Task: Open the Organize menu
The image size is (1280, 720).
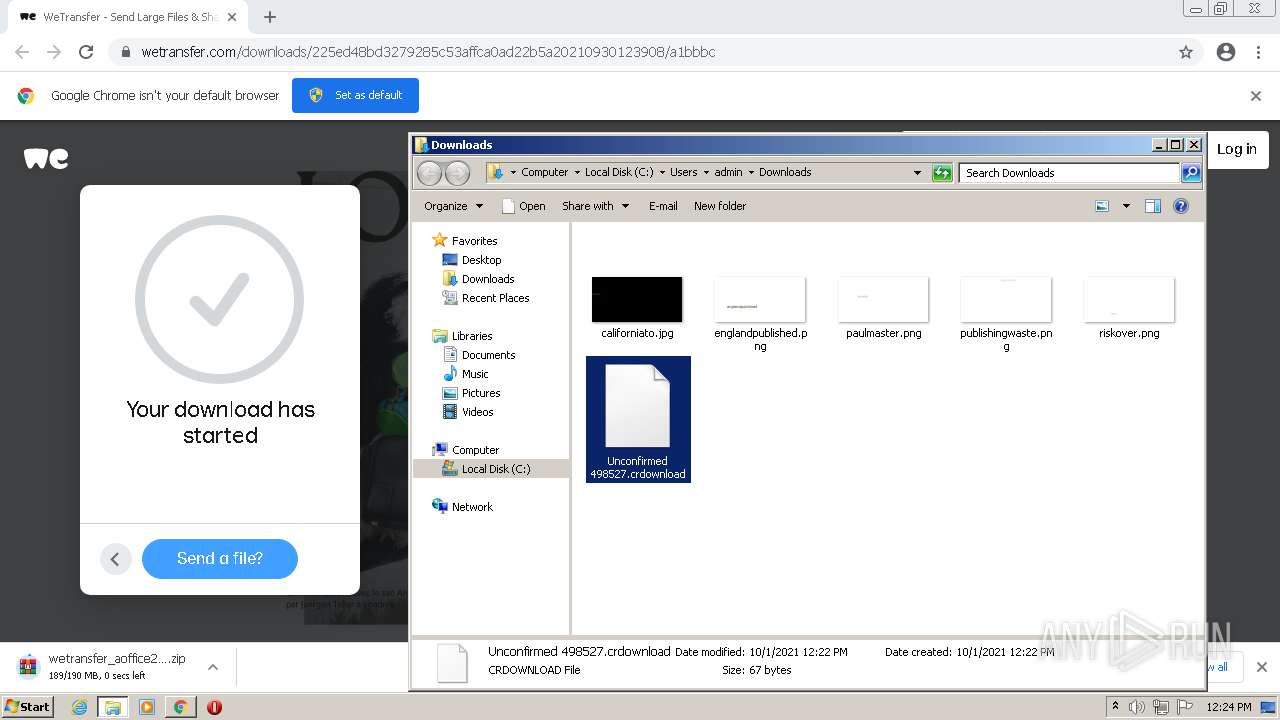Action: coord(453,206)
